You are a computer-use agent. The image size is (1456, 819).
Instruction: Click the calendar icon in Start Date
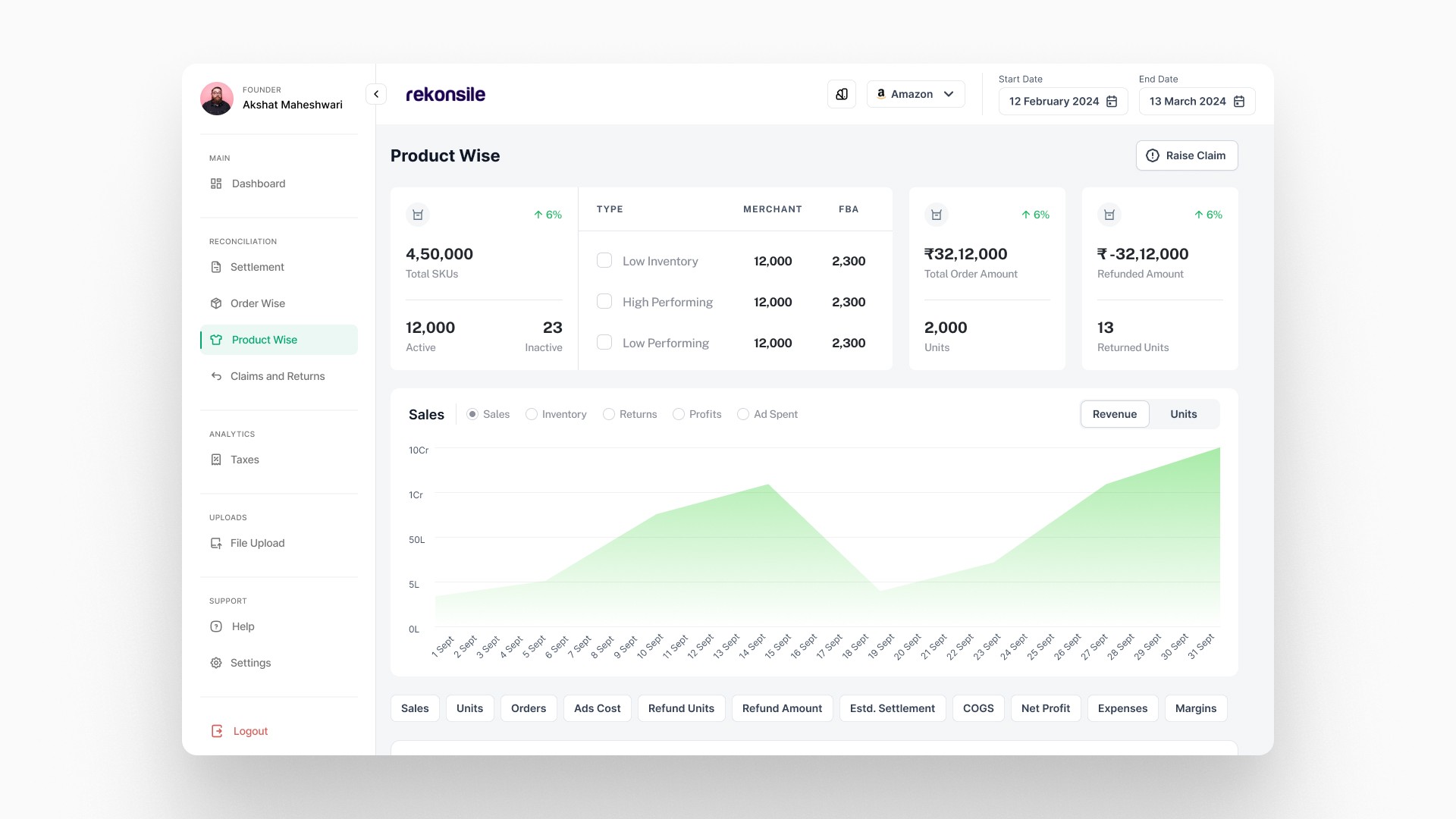pyautogui.click(x=1112, y=102)
